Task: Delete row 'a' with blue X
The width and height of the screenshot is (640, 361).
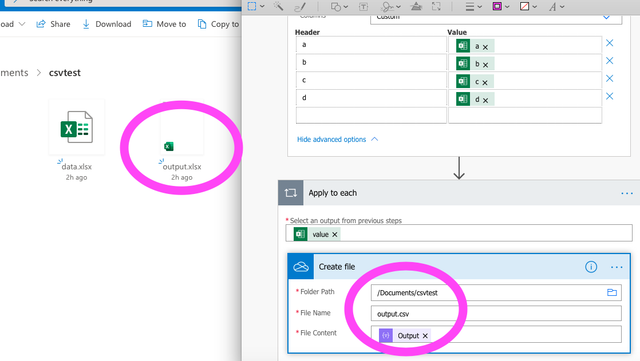Action: point(609,43)
